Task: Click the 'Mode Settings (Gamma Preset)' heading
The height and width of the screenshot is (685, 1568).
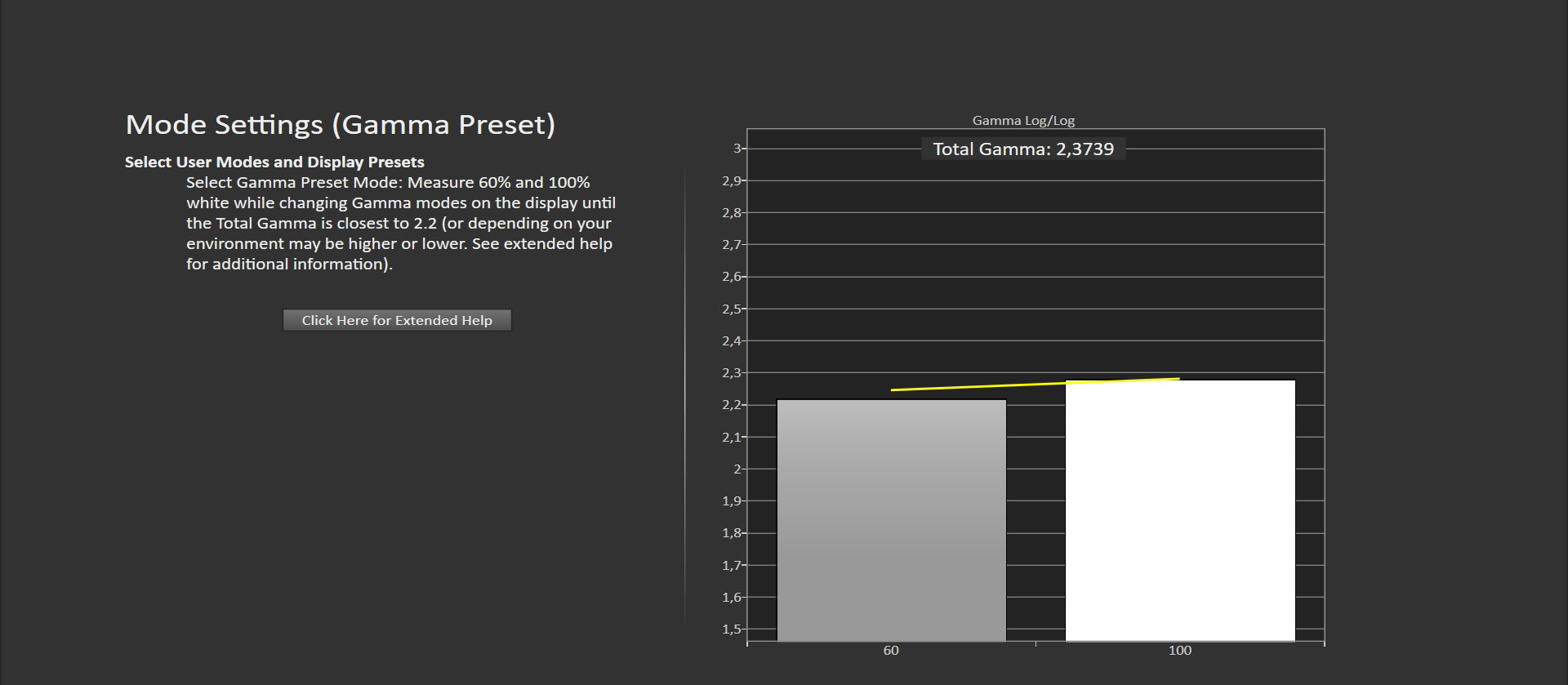Action: coord(340,125)
